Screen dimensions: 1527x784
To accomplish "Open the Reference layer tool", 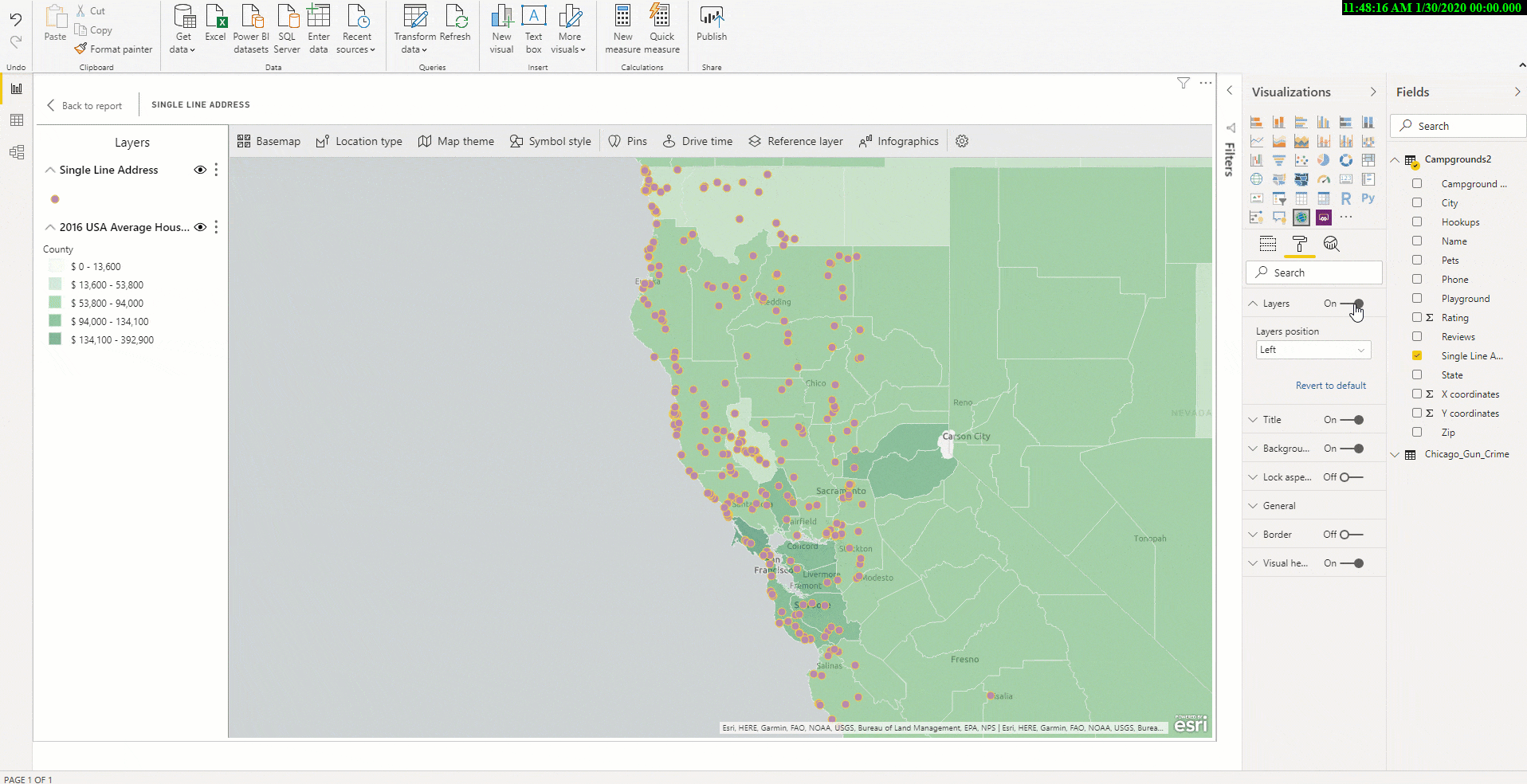I will click(x=795, y=141).
